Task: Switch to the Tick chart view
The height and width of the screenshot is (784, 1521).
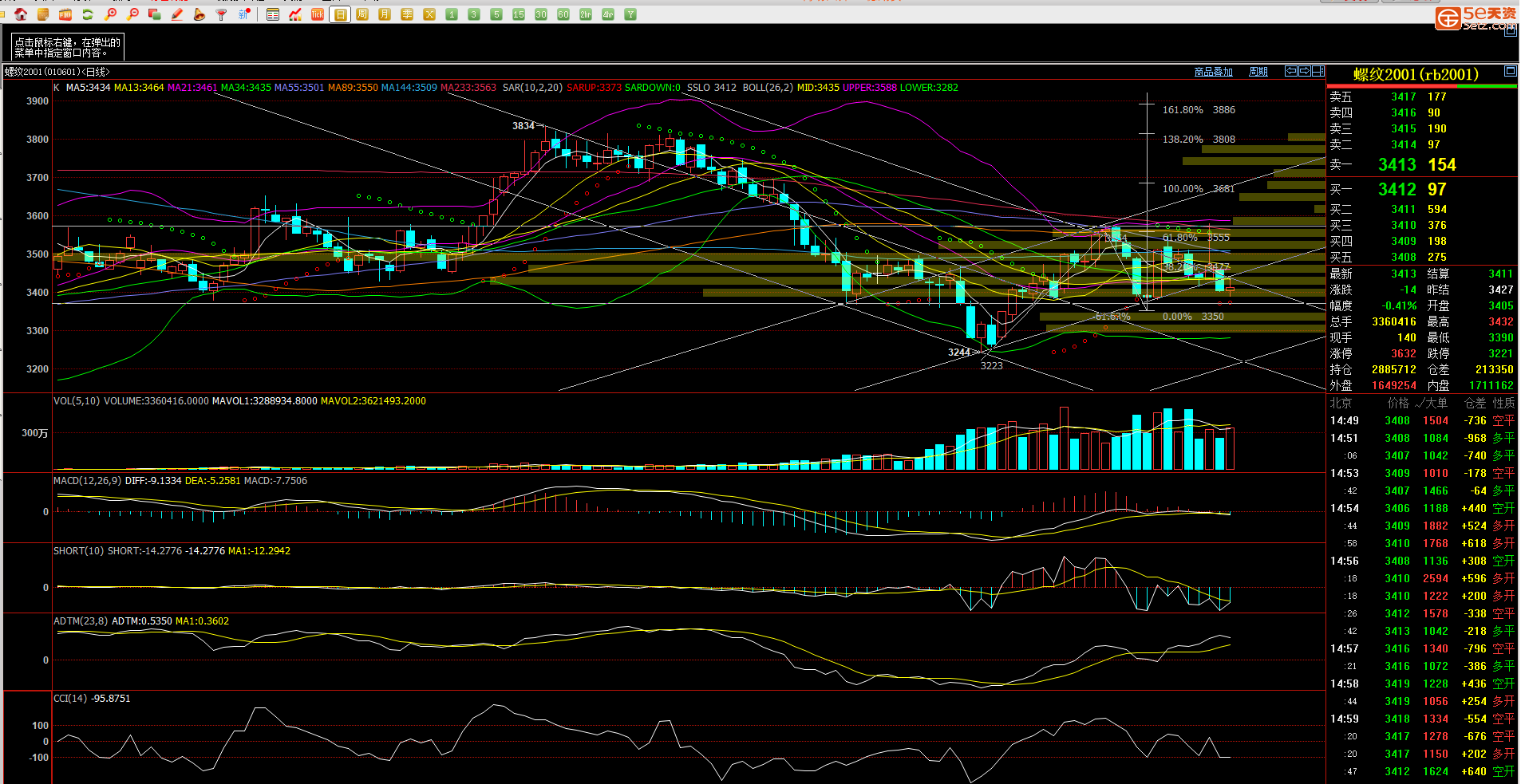Action: (x=318, y=14)
